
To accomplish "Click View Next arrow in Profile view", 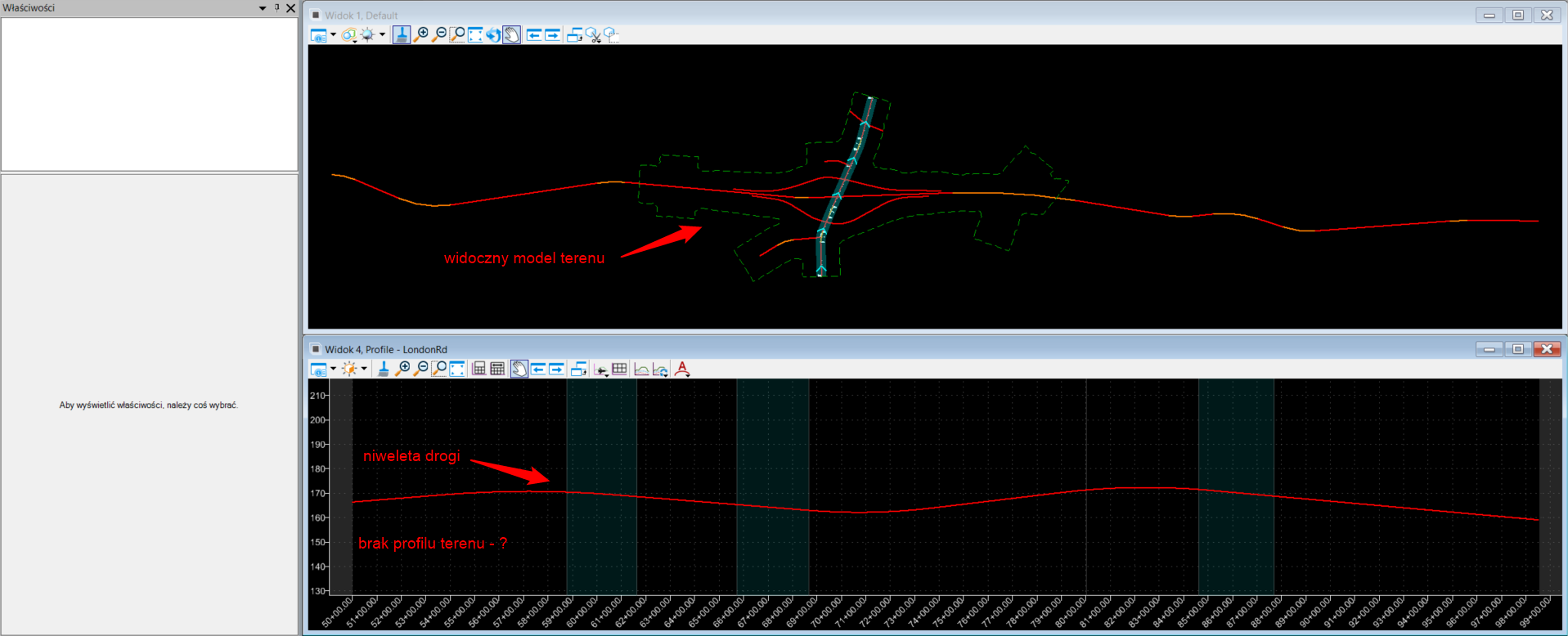I will click(556, 370).
